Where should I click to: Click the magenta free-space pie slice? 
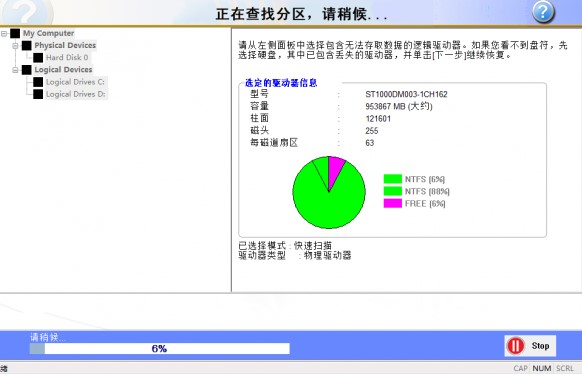[335, 169]
